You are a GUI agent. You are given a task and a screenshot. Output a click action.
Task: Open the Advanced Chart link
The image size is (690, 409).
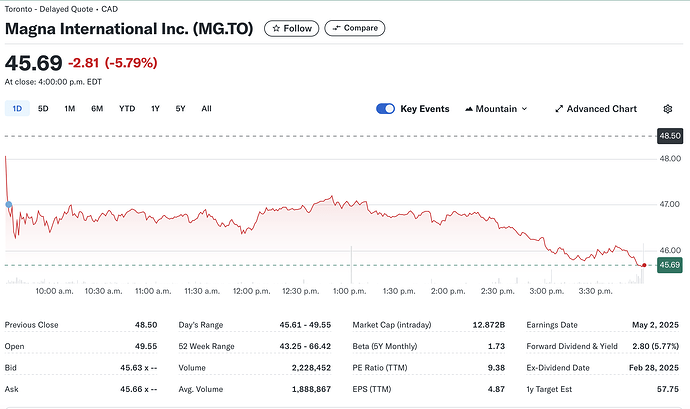pos(601,109)
